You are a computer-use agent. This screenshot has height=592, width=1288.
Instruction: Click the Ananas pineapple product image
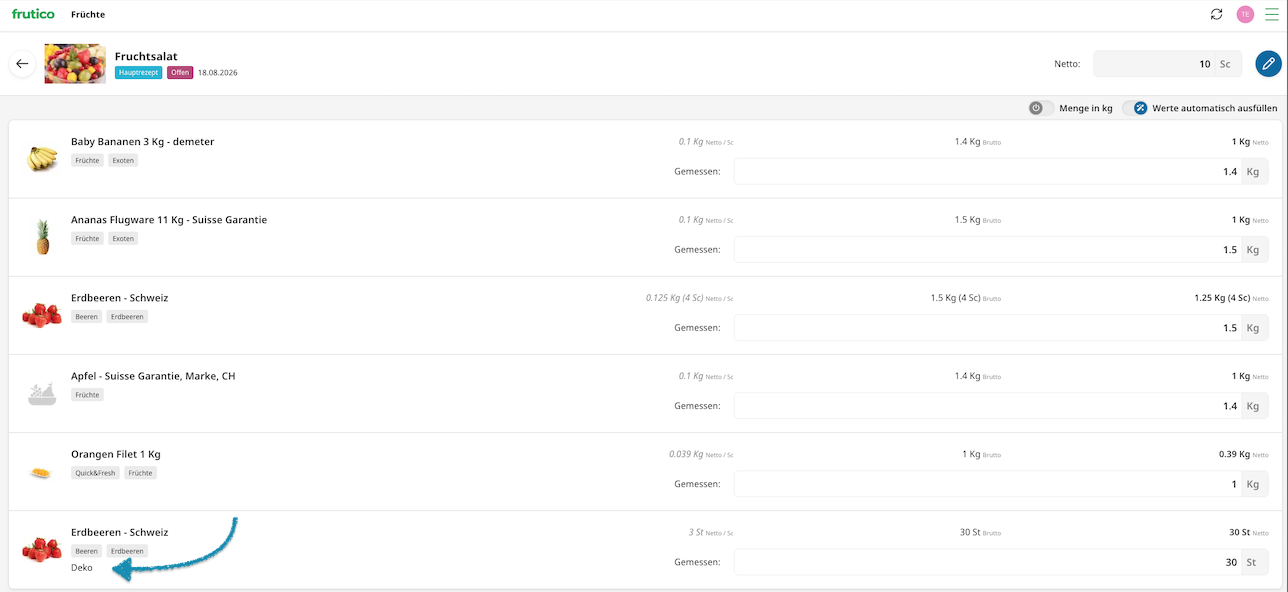[x=43, y=237]
